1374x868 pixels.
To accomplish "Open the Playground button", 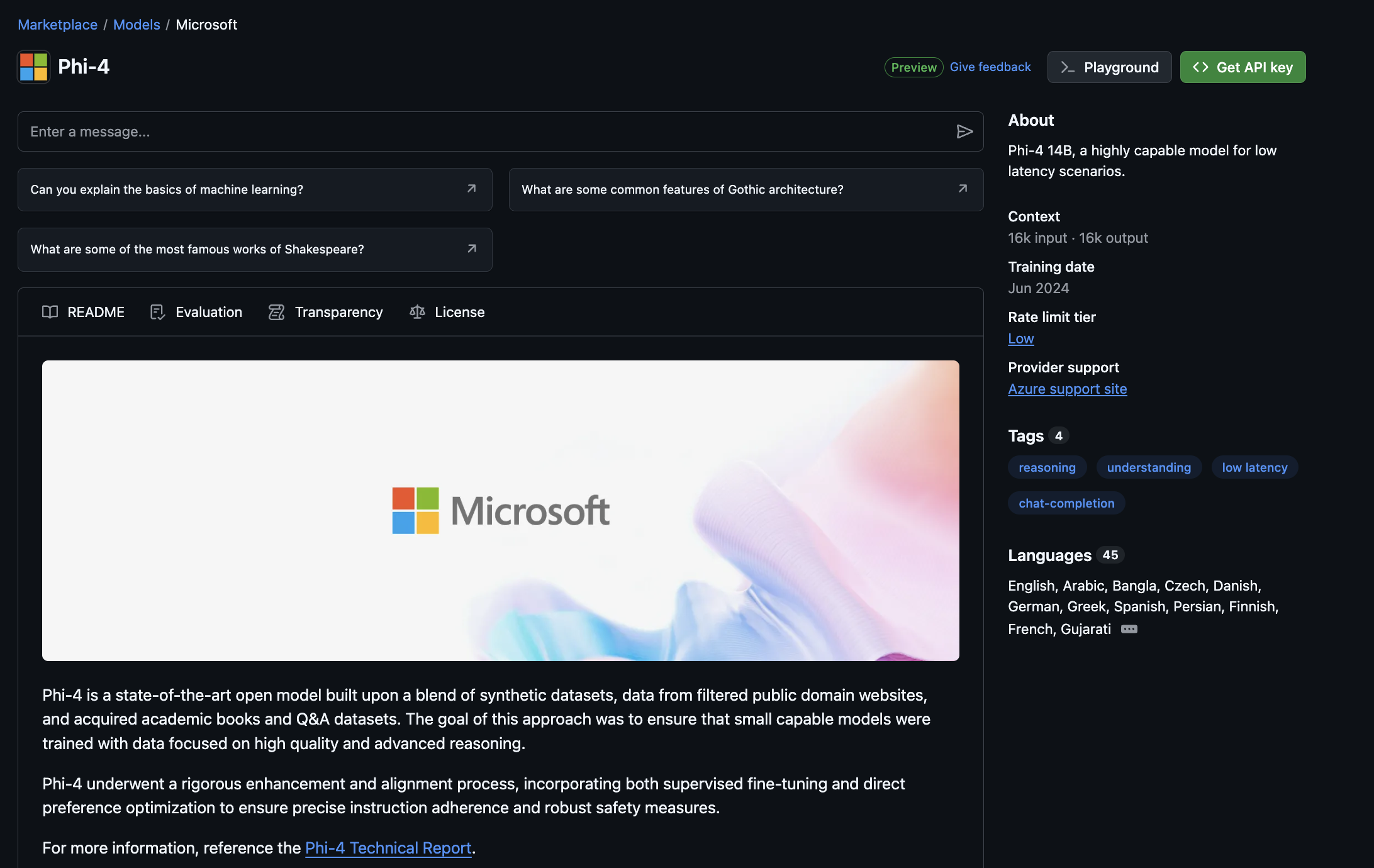I will (1109, 67).
